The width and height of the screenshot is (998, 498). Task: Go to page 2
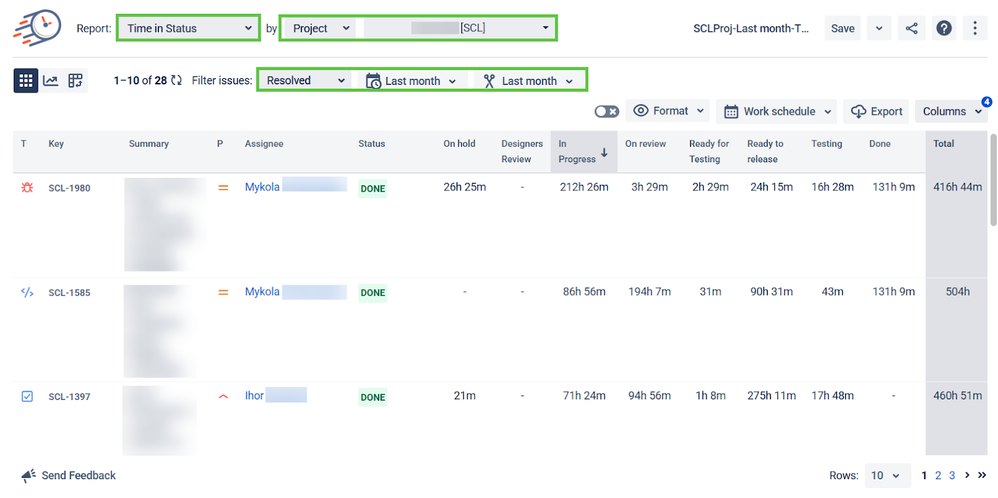tap(938, 475)
